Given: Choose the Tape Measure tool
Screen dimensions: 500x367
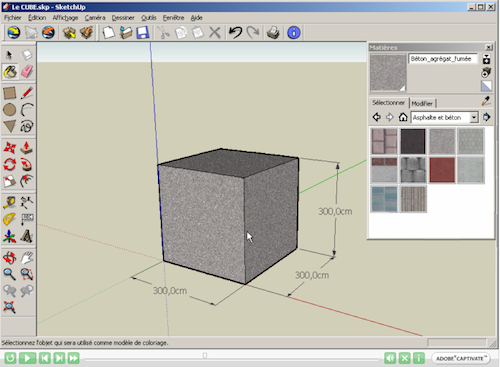Looking at the screenshot, I should 9,202.
